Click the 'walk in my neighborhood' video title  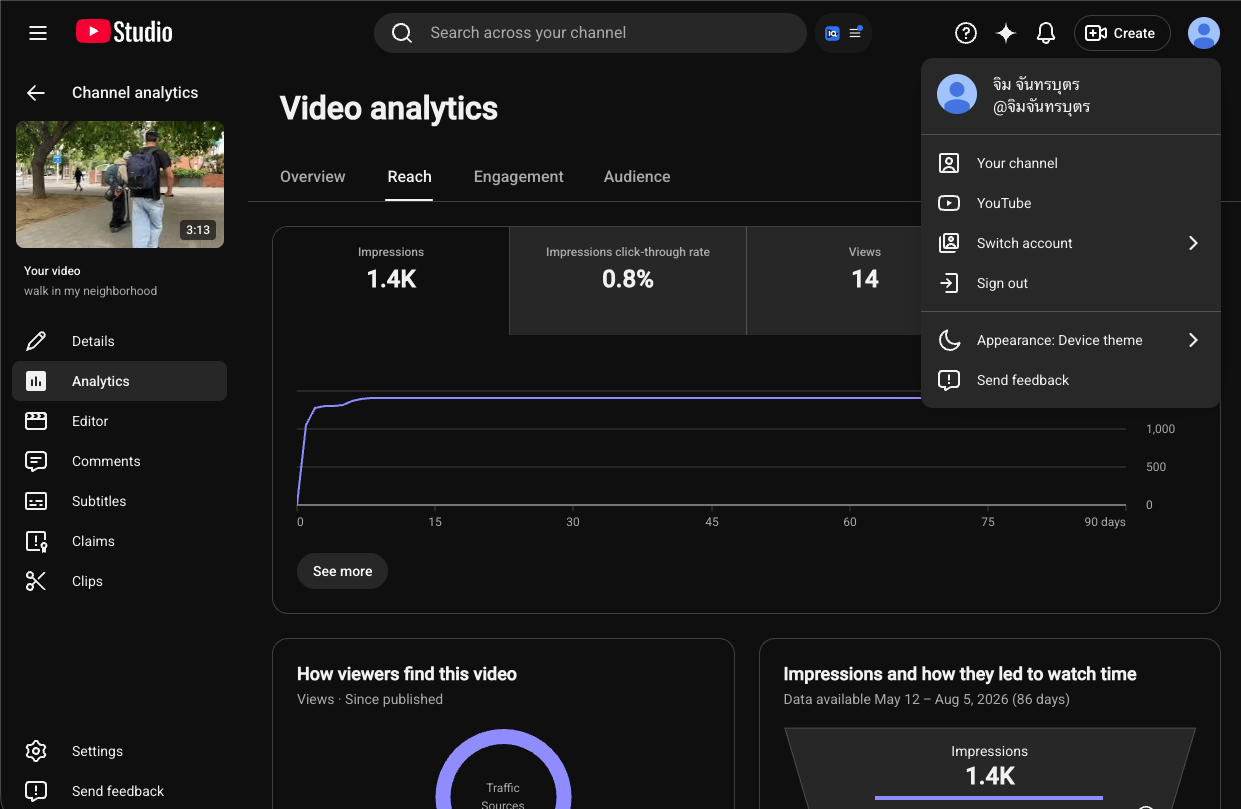coord(91,291)
